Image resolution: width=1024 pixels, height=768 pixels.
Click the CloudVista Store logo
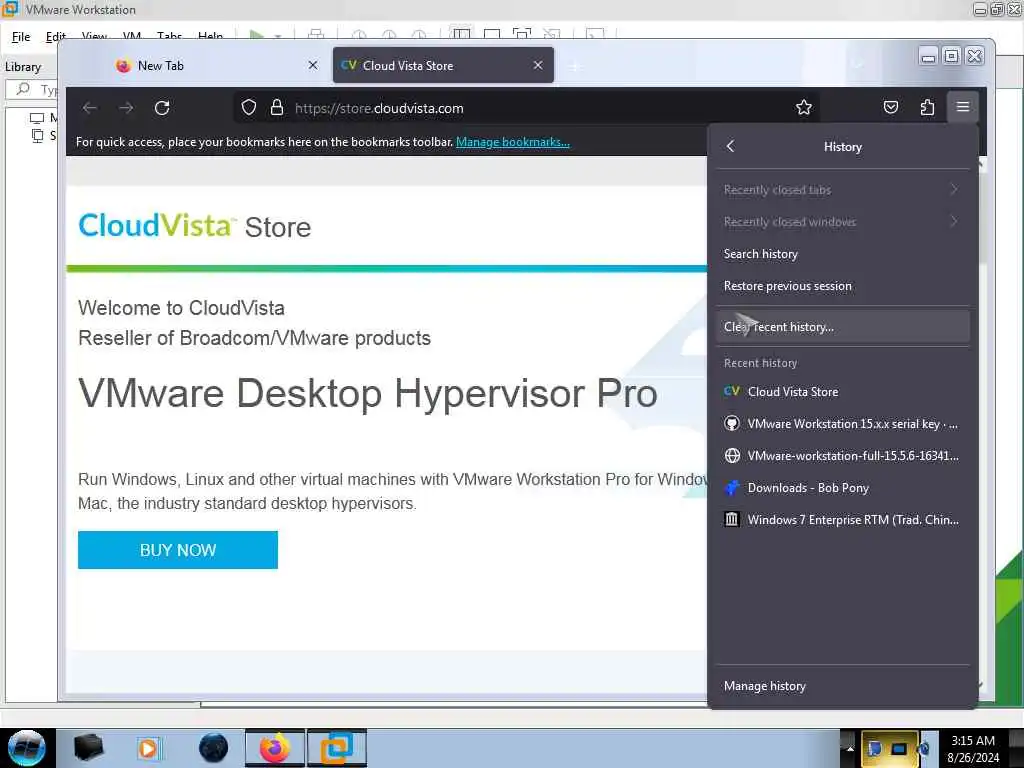[x=195, y=226]
